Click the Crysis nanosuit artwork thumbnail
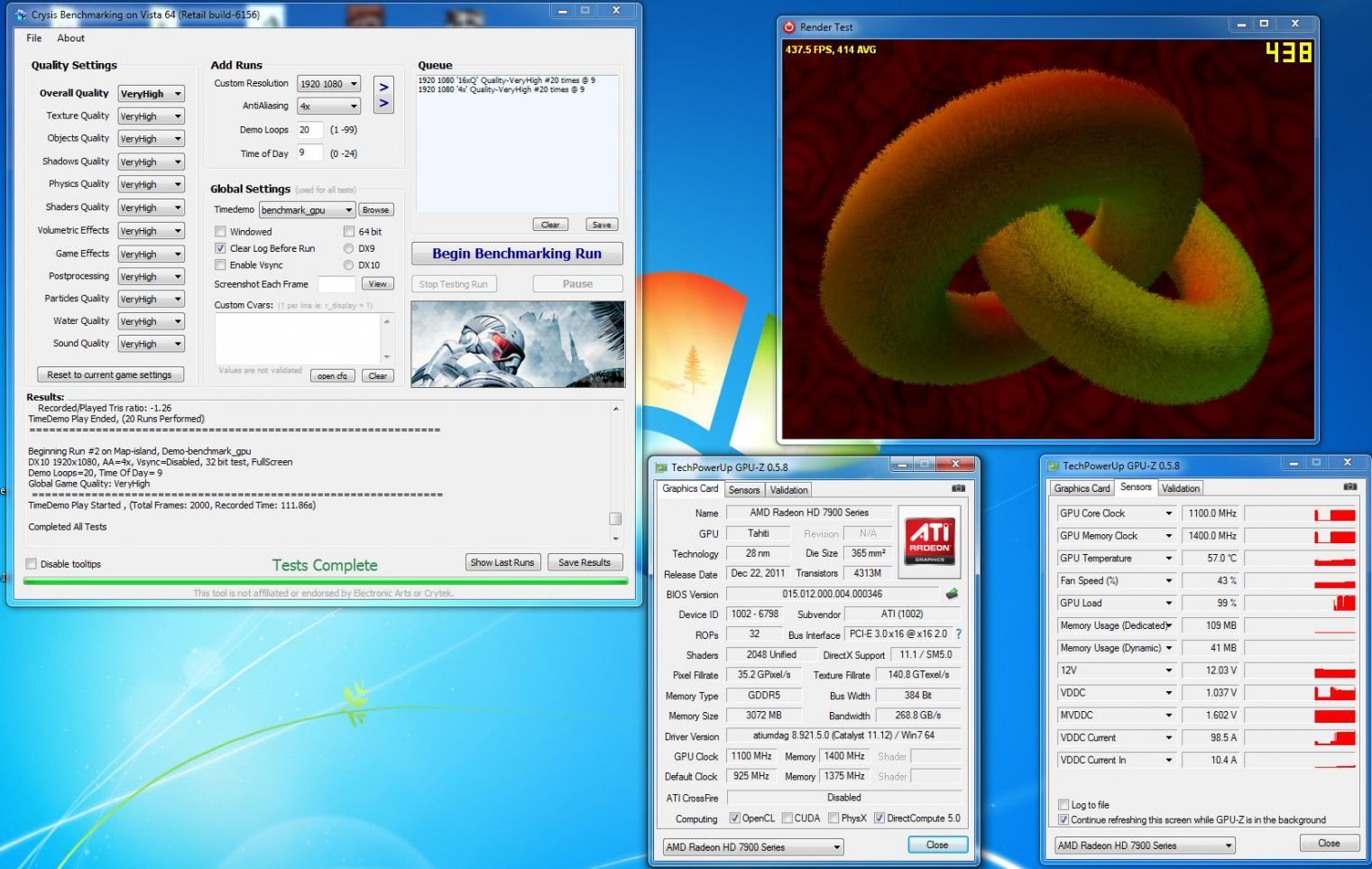1372x869 pixels. coord(518,344)
